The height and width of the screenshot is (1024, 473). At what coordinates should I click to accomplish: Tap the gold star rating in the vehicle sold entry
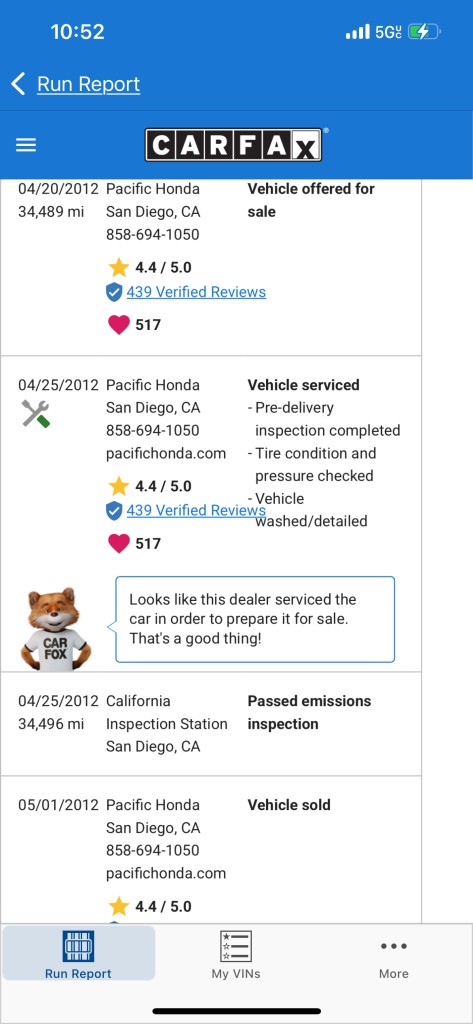(118, 906)
